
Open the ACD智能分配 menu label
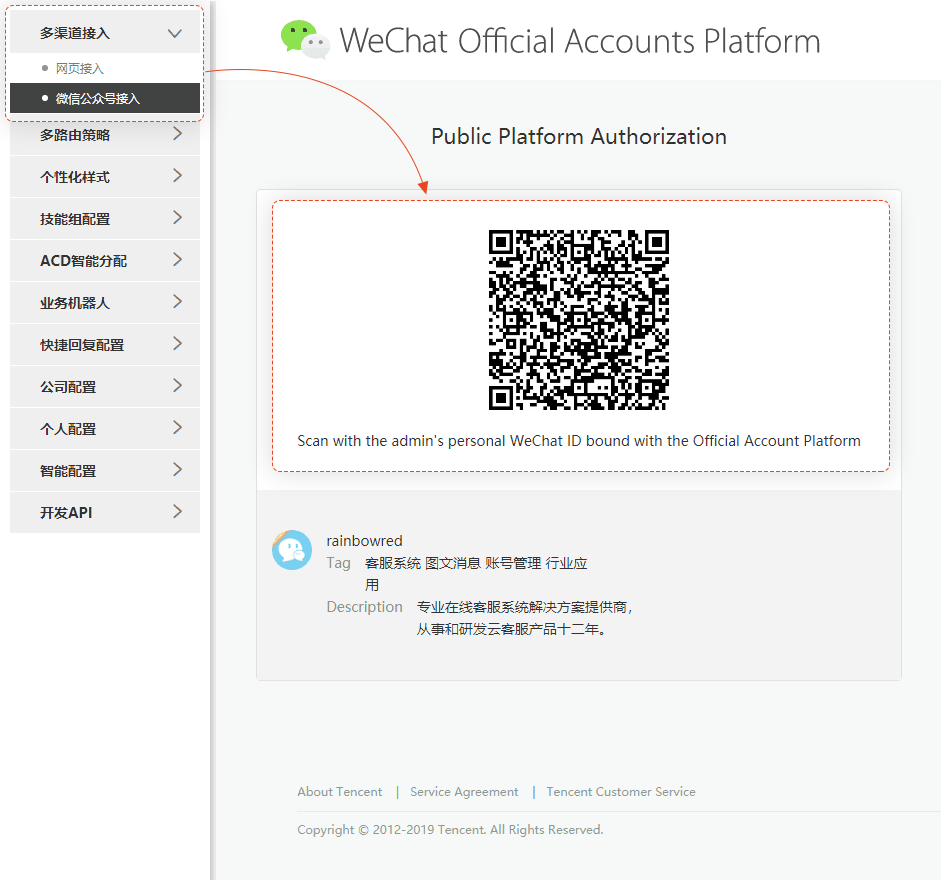pos(83,261)
